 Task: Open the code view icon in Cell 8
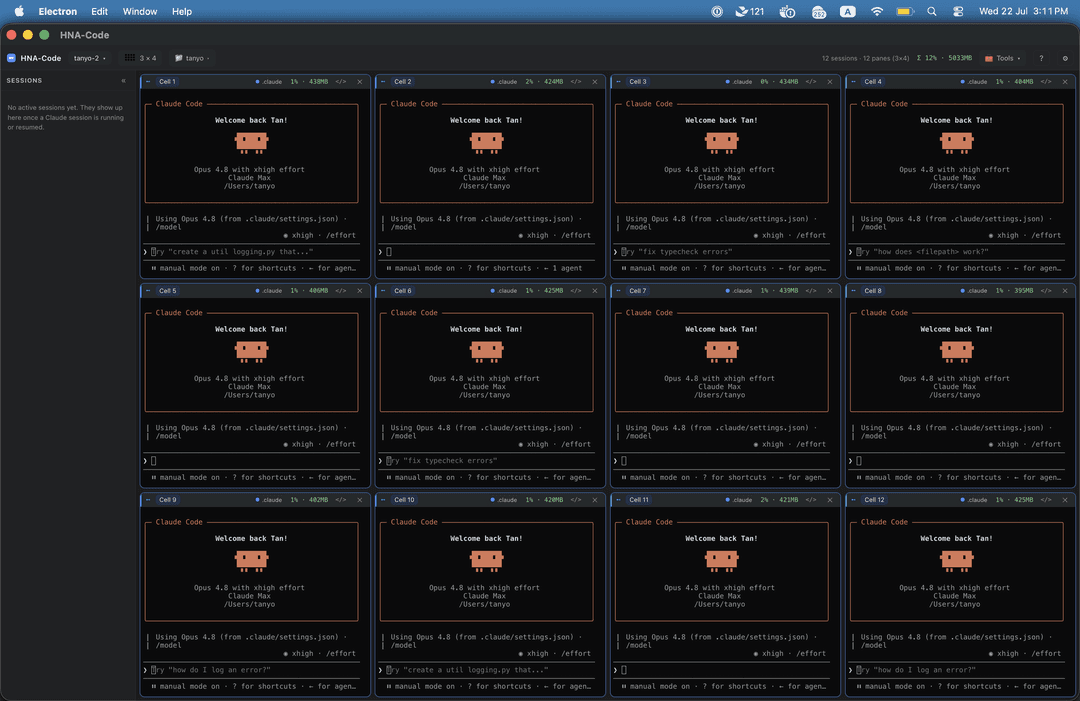1046,291
